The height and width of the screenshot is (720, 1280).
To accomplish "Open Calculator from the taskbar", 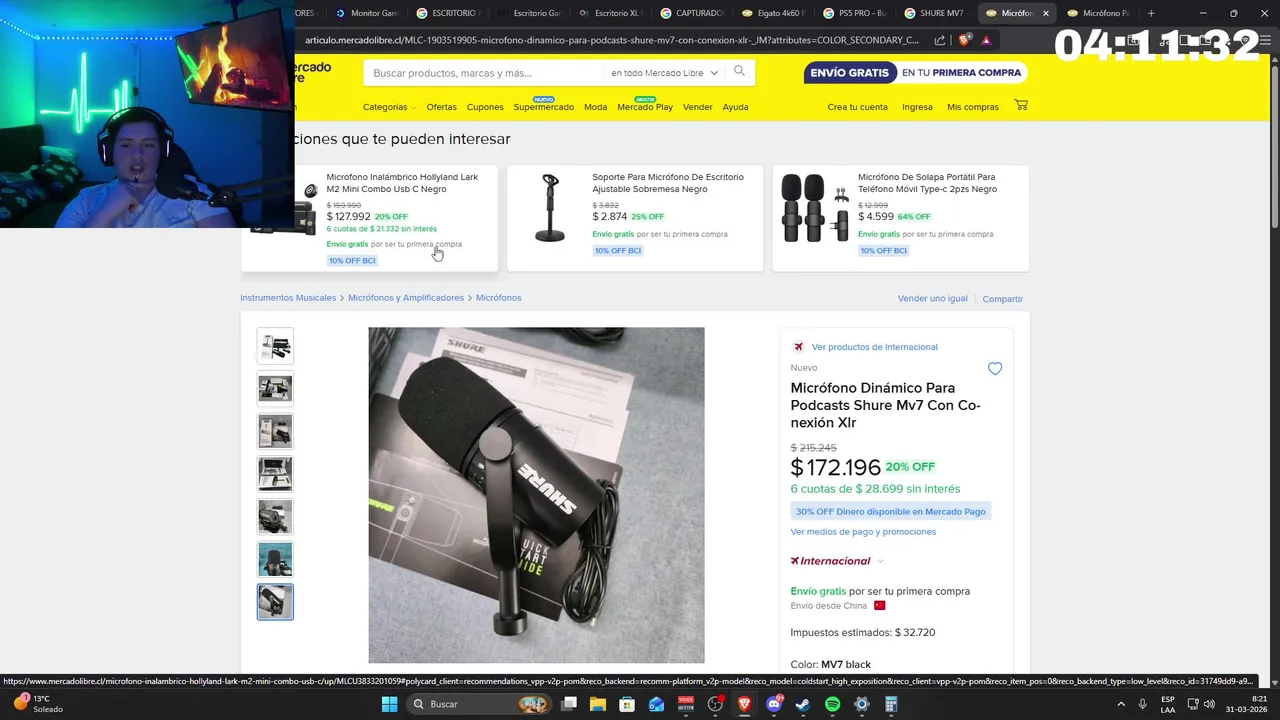I will pos(891,704).
